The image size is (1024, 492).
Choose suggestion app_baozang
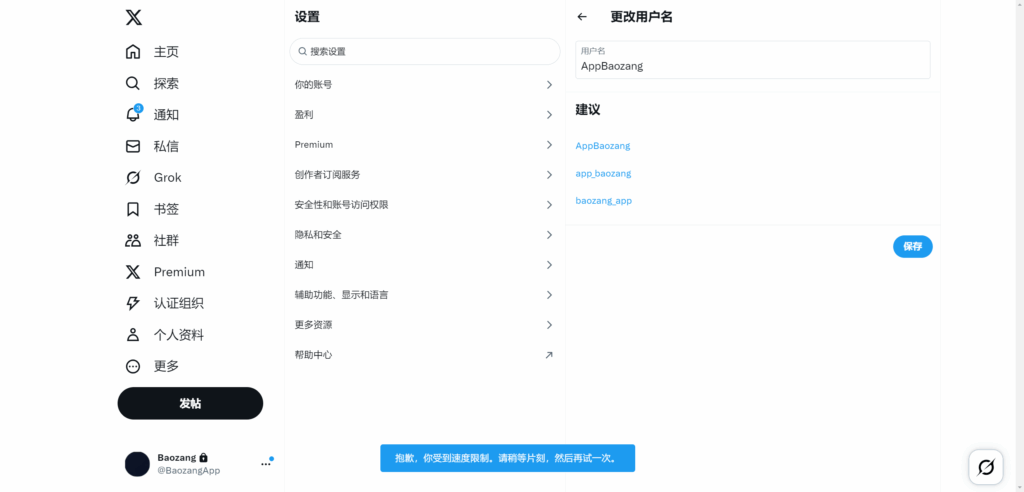(x=603, y=173)
